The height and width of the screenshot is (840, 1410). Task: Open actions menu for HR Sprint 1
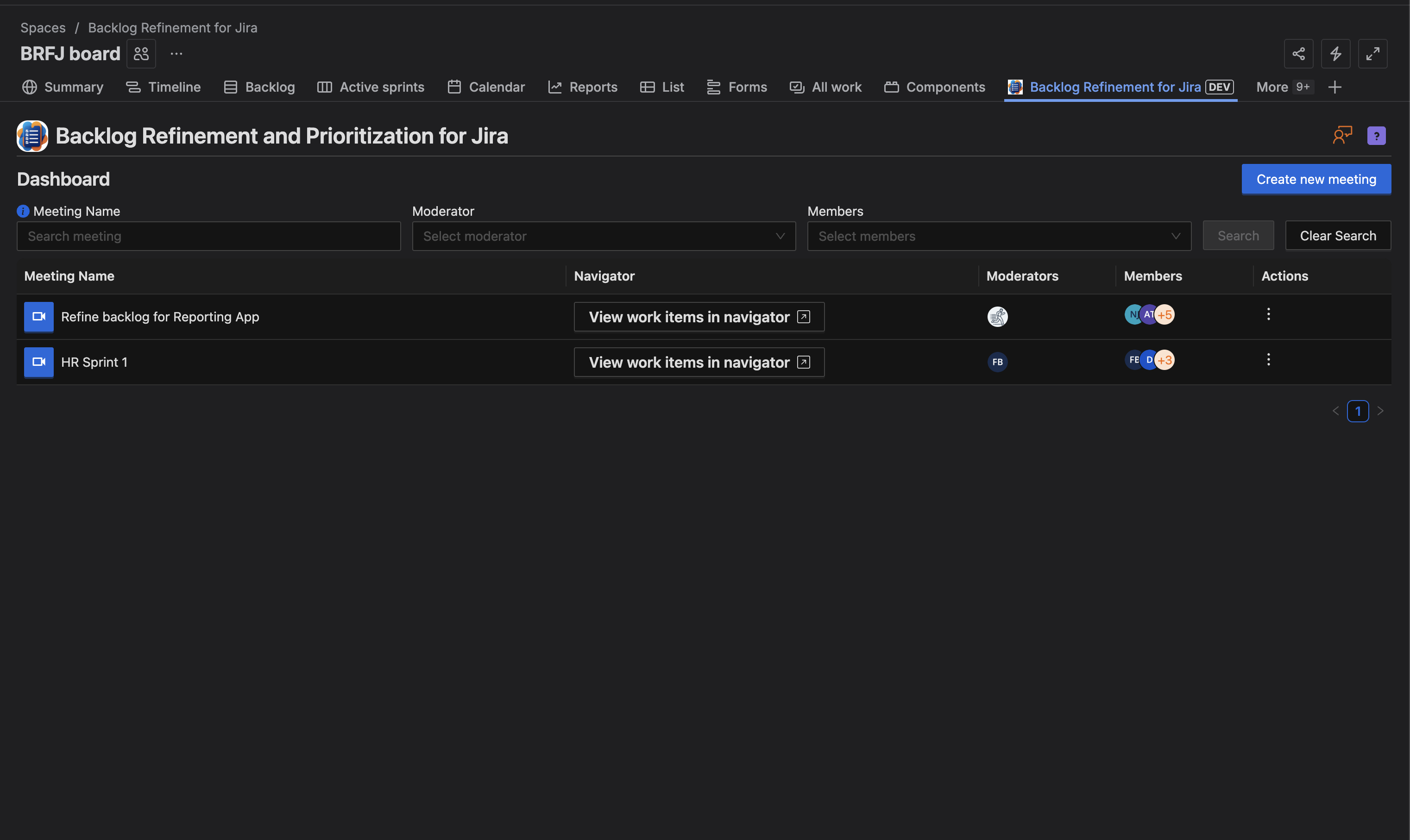(1268, 359)
